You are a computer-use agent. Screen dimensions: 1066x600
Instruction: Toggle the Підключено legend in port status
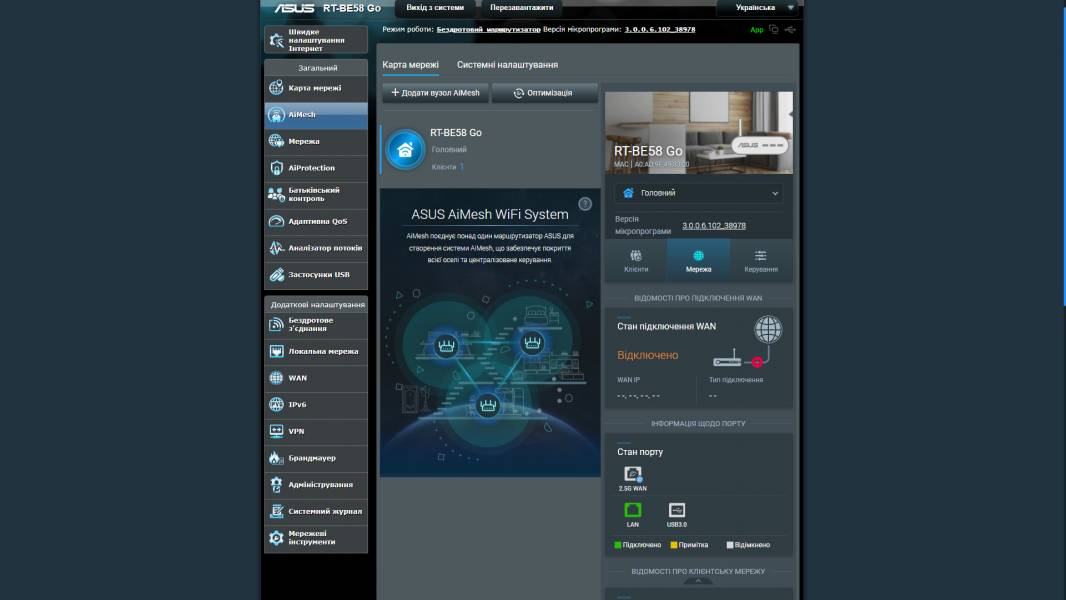click(637, 544)
